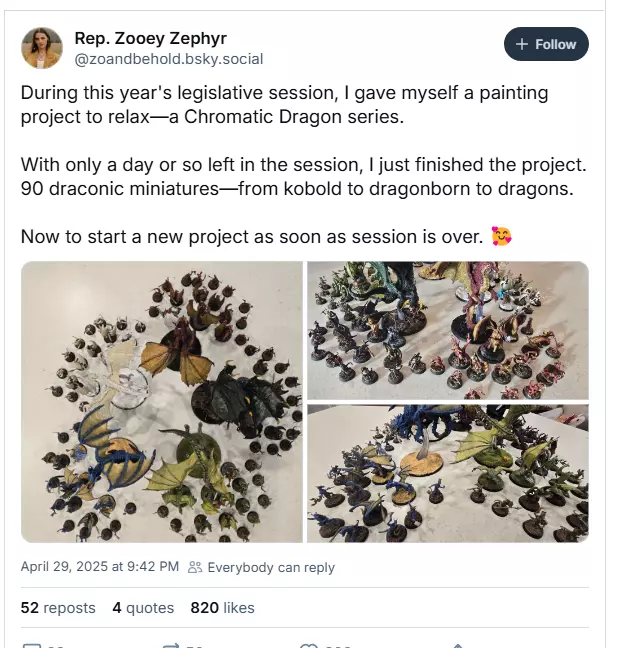Click the @zoandbehold.bsky.social handle
The image size is (621, 648).
[169, 58]
